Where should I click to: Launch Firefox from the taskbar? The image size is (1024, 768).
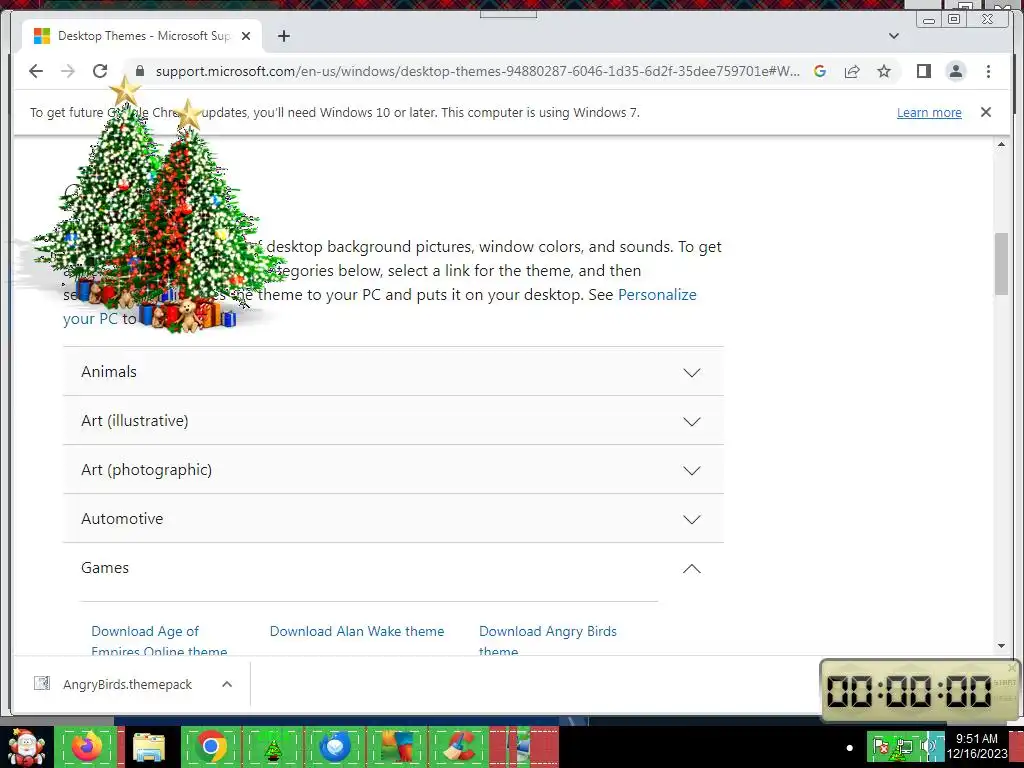click(87, 746)
